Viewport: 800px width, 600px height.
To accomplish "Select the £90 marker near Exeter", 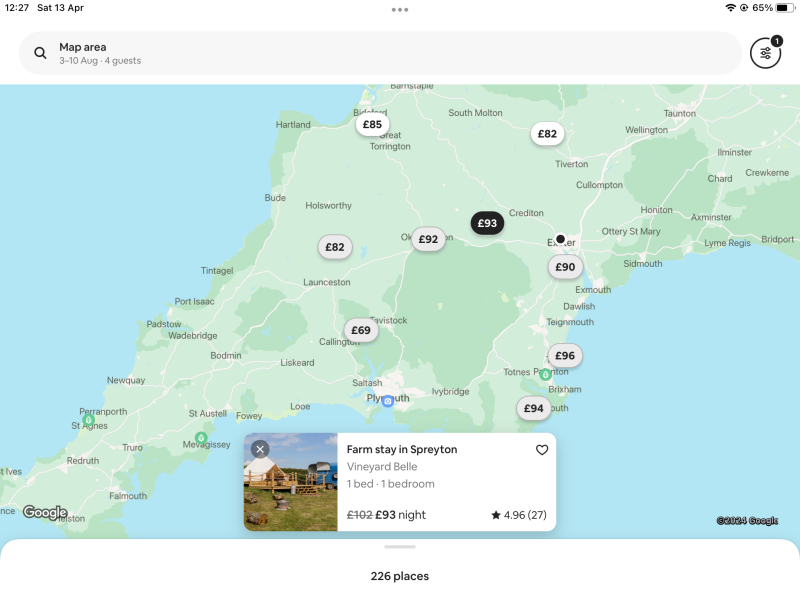I will click(565, 267).
